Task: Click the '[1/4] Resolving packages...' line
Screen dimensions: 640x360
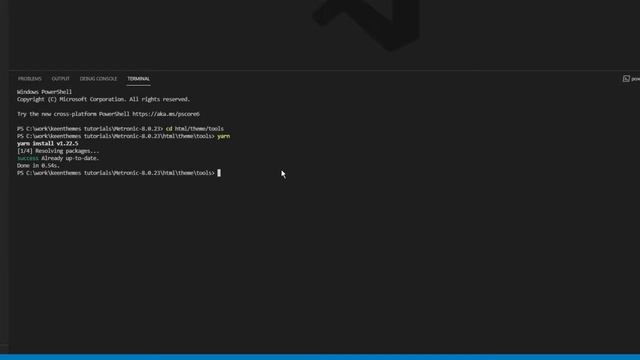Action: coord(58,151)
